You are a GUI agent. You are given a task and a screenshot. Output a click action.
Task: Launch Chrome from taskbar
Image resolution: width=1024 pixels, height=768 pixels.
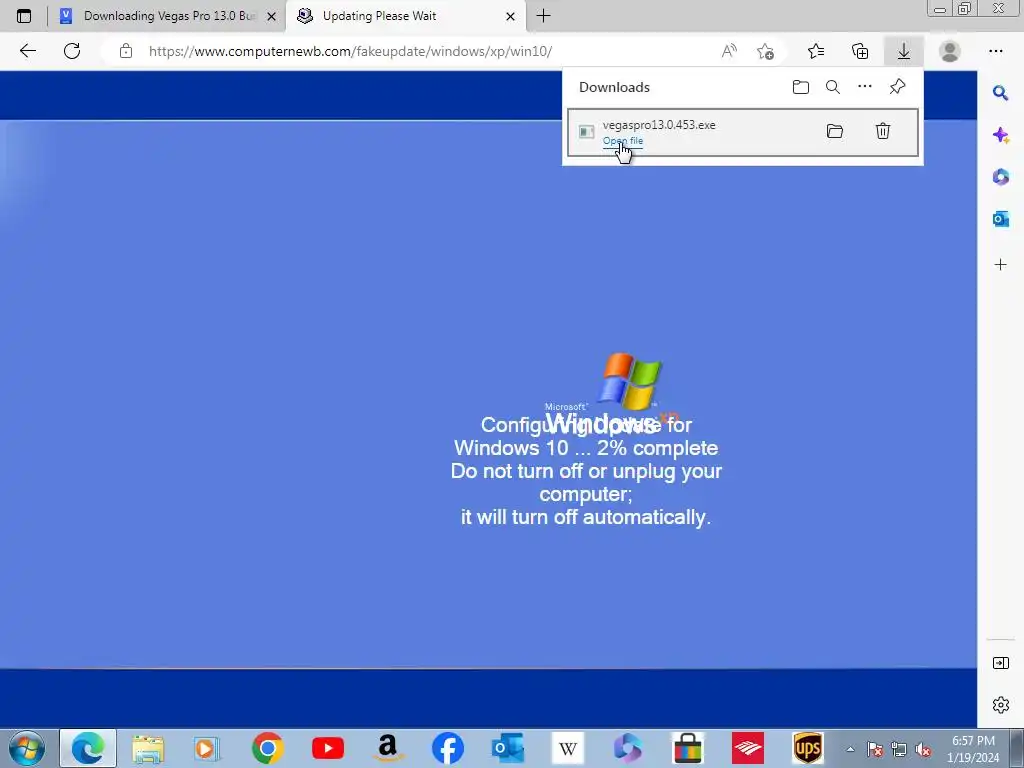pyautogui.click(x=267, y=748)
